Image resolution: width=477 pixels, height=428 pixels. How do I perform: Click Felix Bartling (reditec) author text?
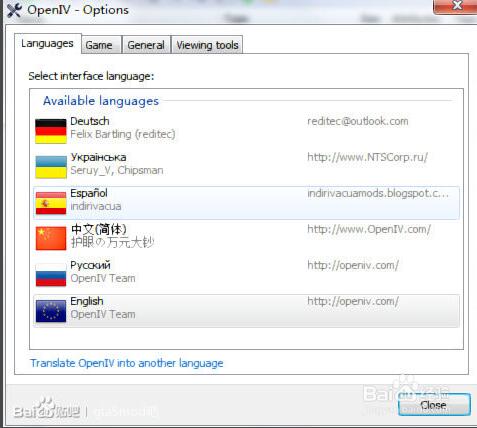click(123, 134)
